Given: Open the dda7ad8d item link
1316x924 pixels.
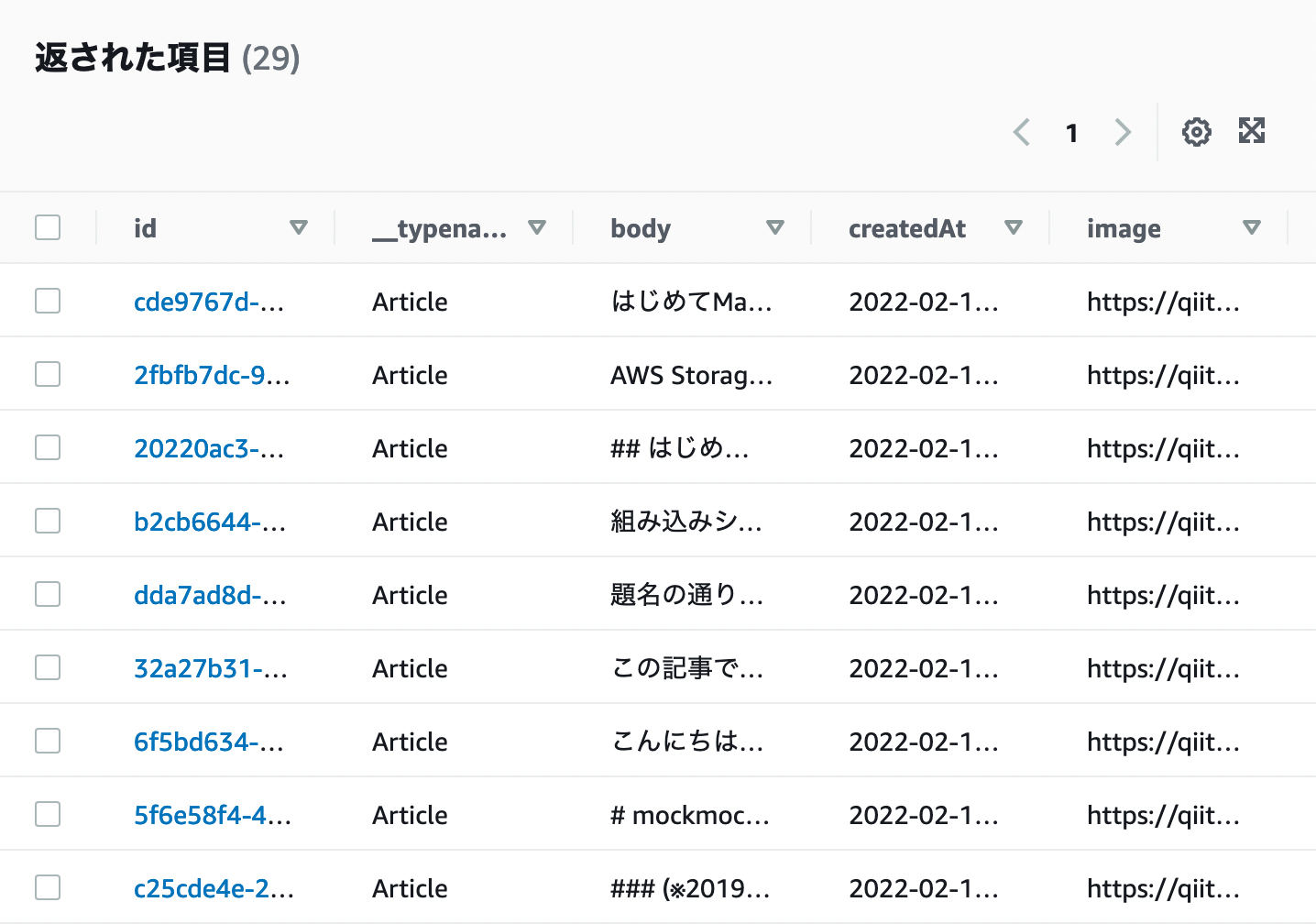Looking at the screenshot, I should click(209, 595).
